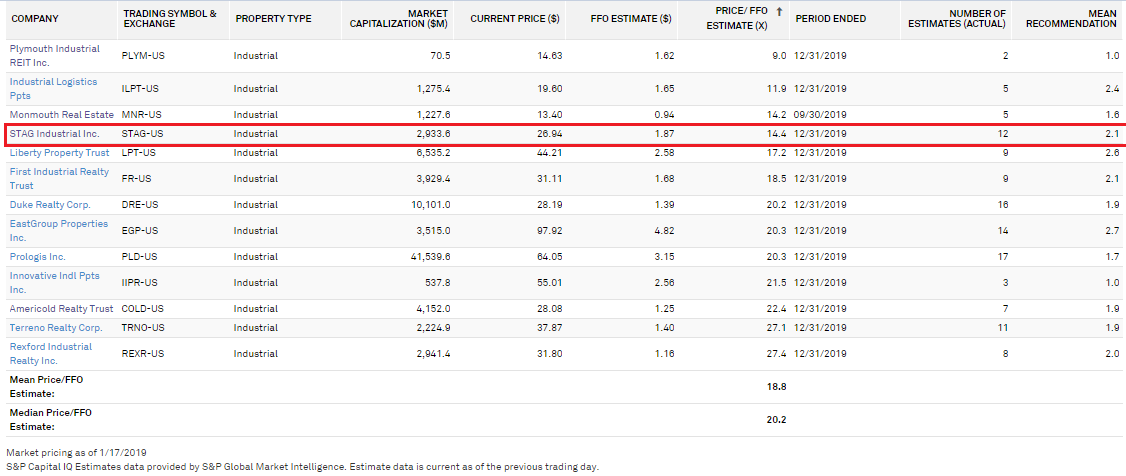Image resolution: width=1126 pixels, height=476 pixels.
Task: Select the DRE-US ticker cell
Action: pyautogui.click(x=140, y=205)
